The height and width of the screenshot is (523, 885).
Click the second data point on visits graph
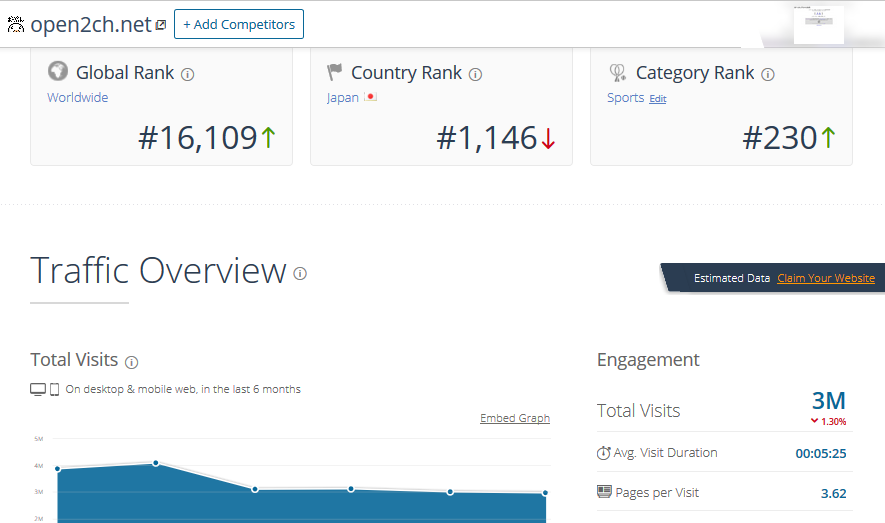pyautogui.click(x=156, y=463)
